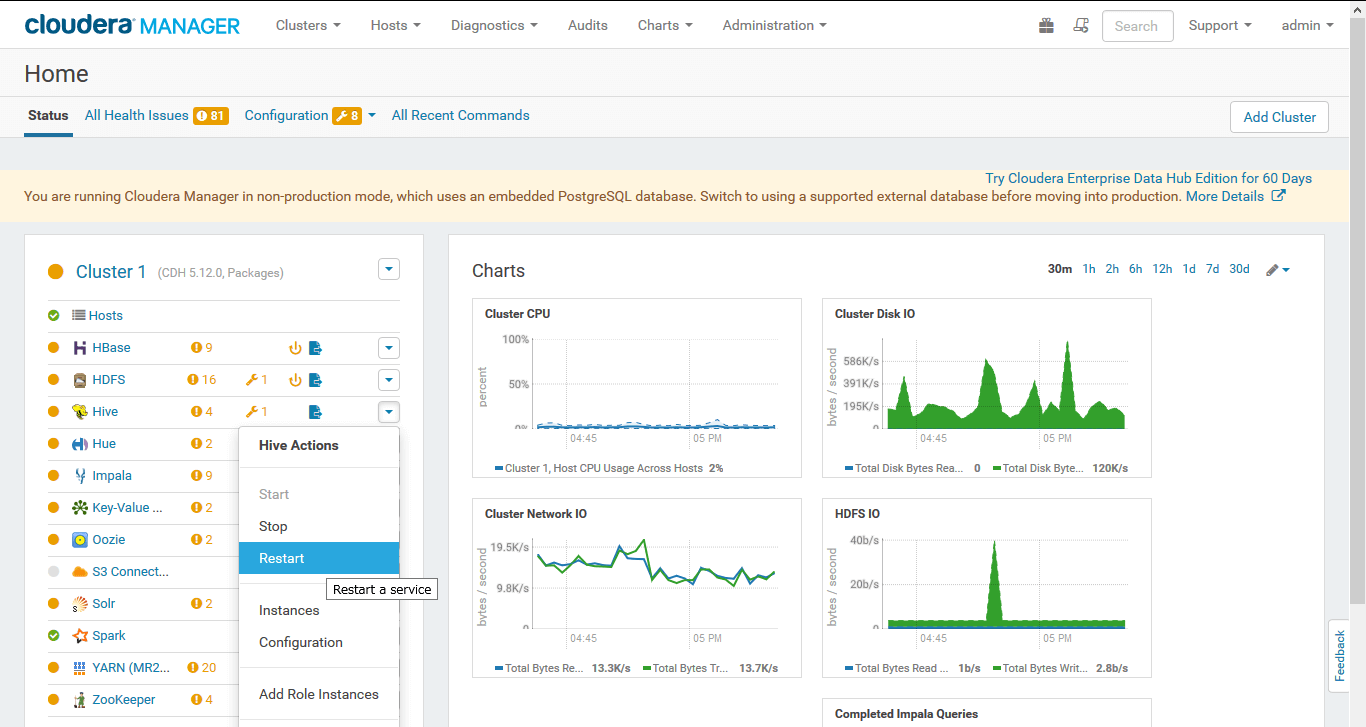Click the Cloudera Manager logo
1366x727 pixels.
point(132,25)
